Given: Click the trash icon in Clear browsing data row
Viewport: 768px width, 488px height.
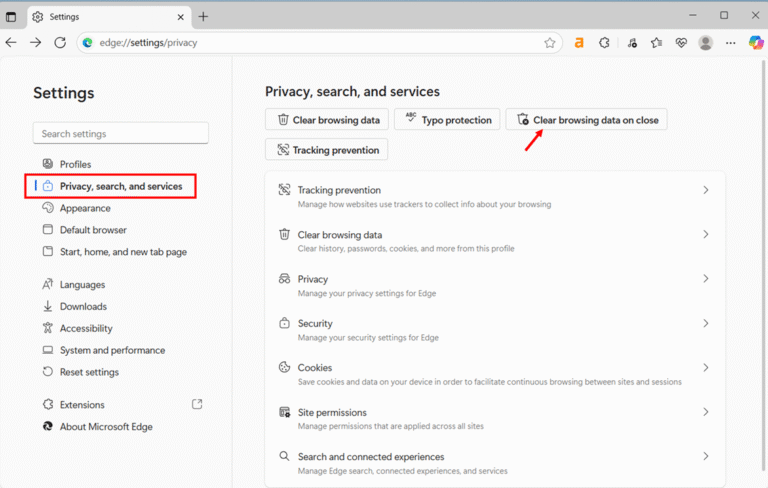Looking at the screenshot, I should (x=285, y=234).
